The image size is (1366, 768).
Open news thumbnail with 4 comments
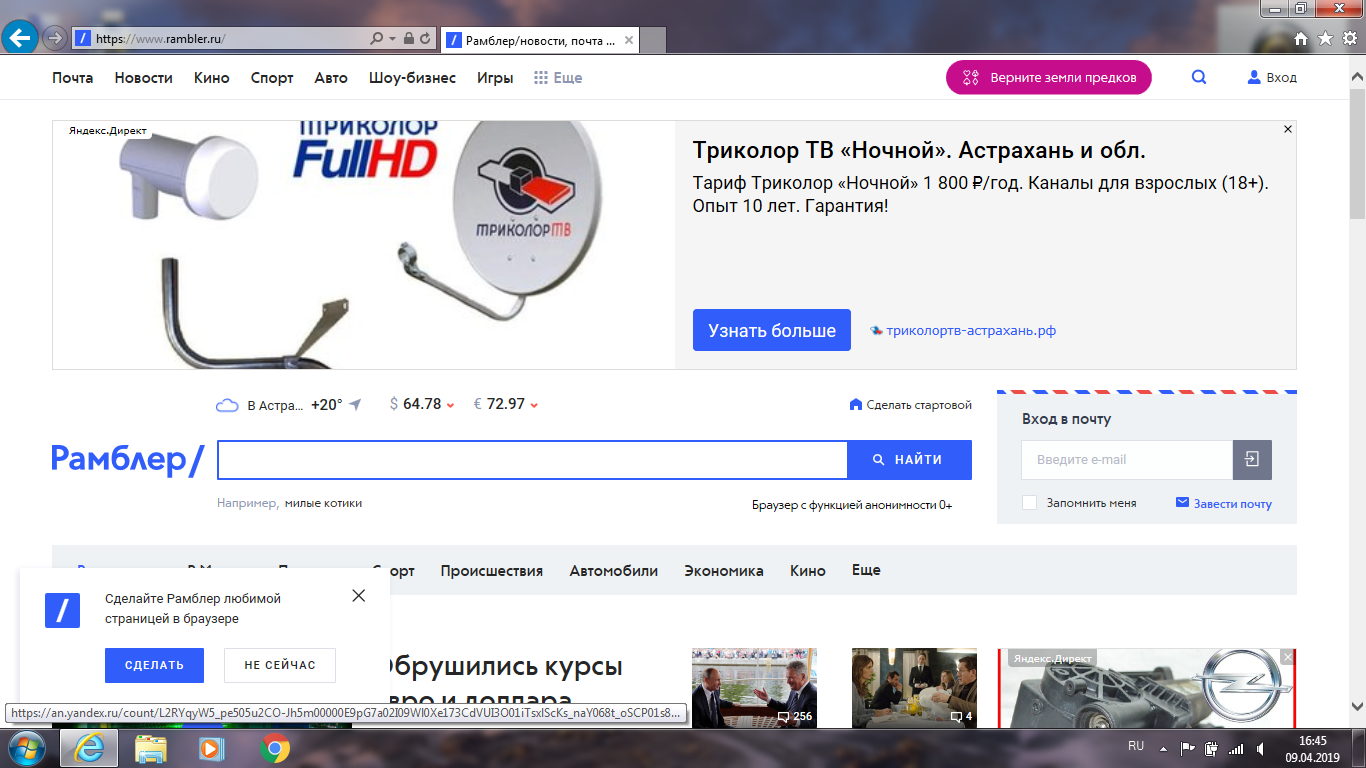pos(914,688)
